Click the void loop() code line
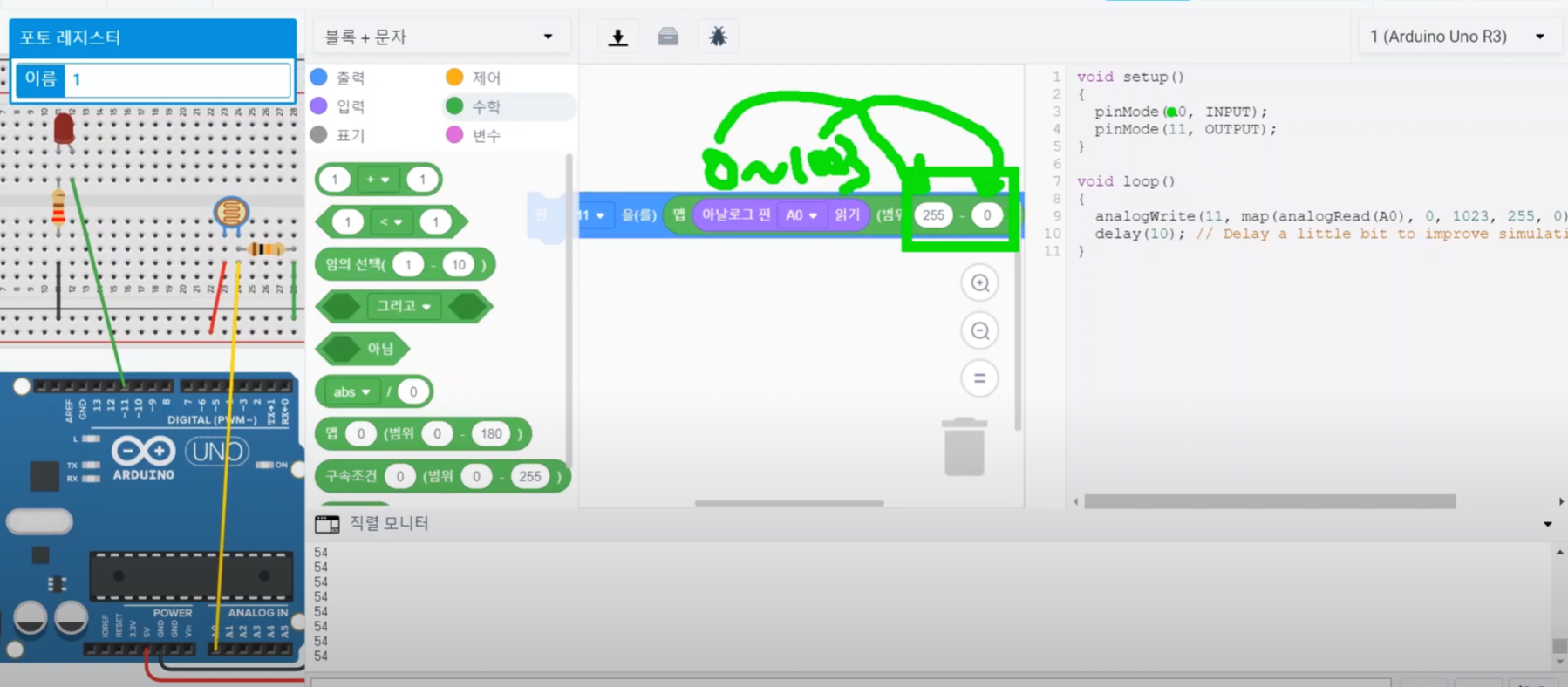 (1126, 181)
